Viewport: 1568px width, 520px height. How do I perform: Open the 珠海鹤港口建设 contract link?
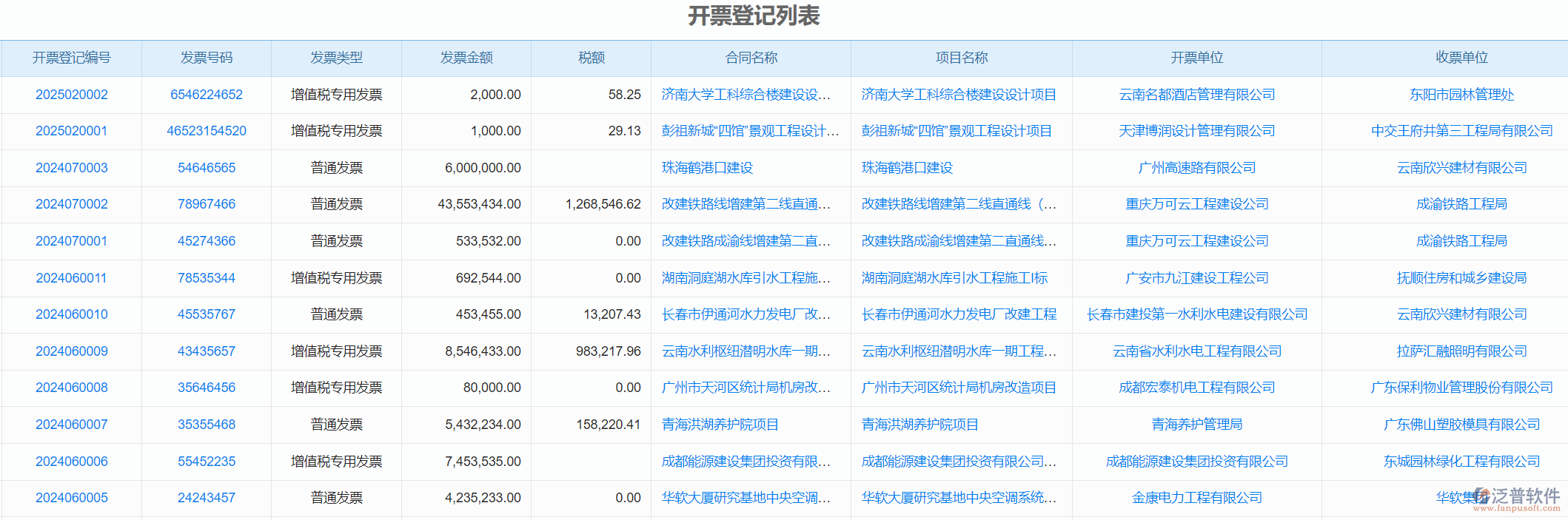pos(707,168)
